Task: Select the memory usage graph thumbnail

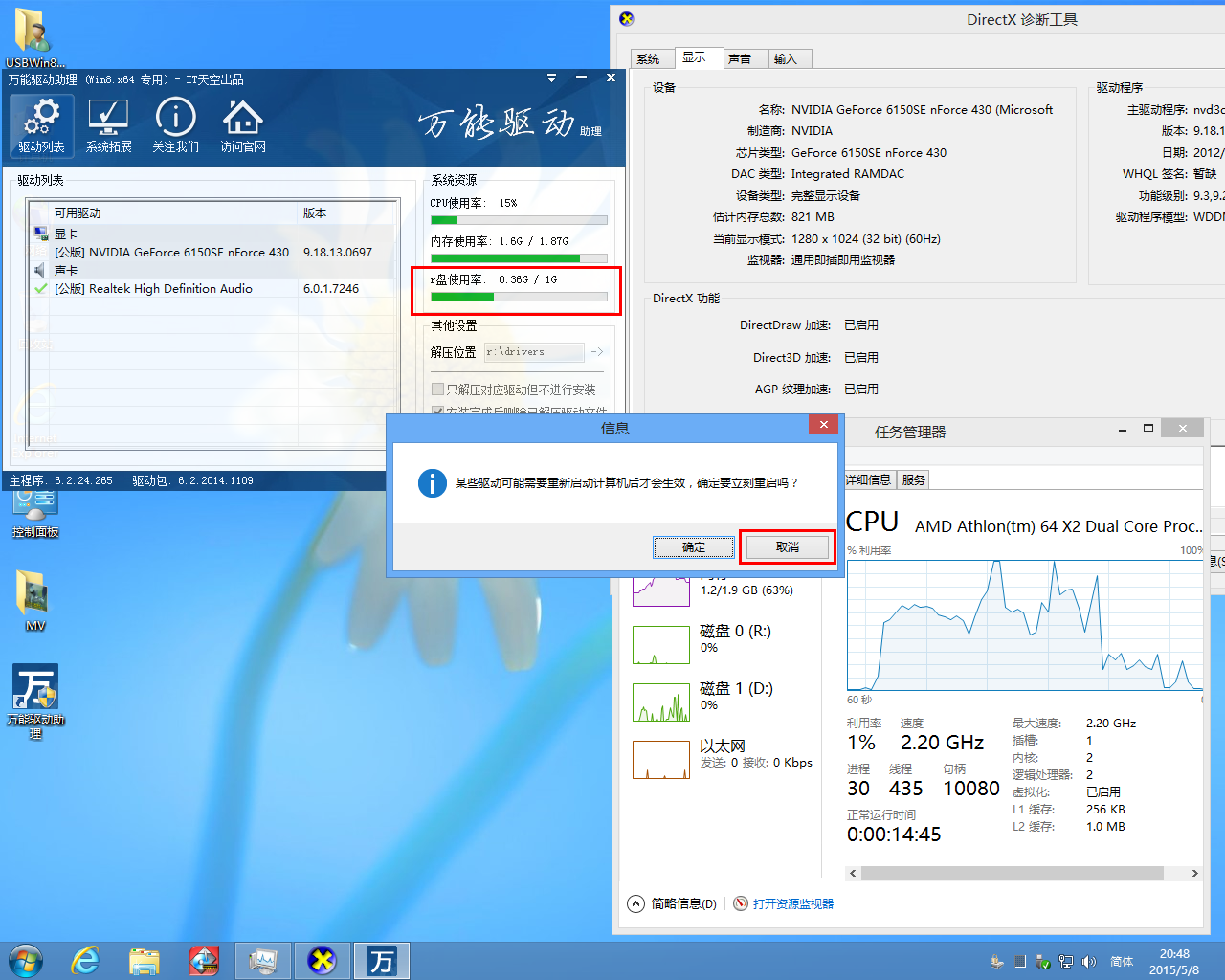Action: pos(661,591)
